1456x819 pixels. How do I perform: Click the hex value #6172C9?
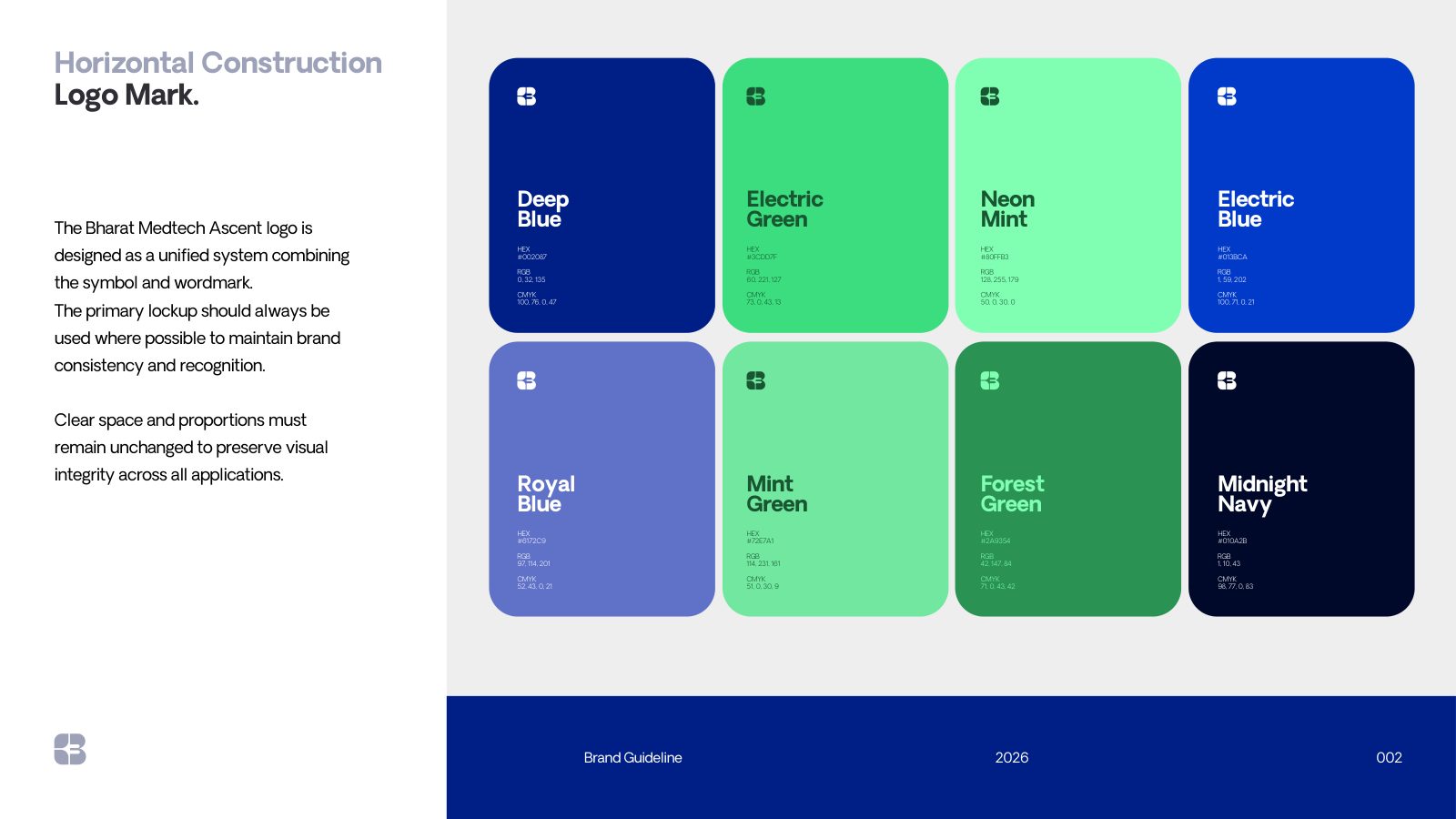[531, 541]
